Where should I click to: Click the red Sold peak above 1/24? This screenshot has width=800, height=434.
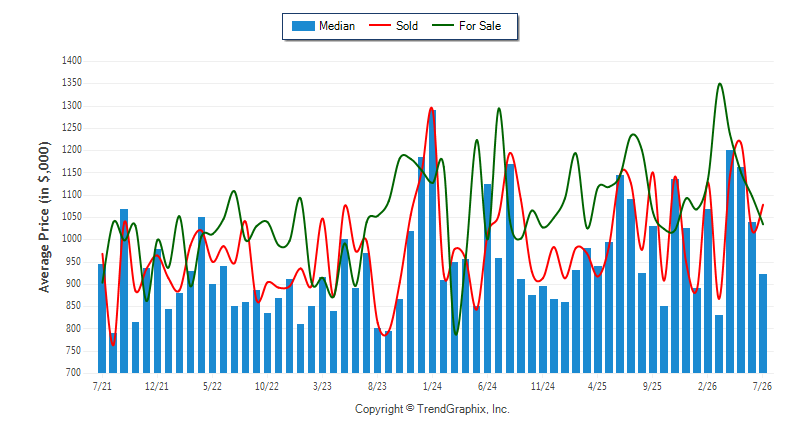(432, 108)
